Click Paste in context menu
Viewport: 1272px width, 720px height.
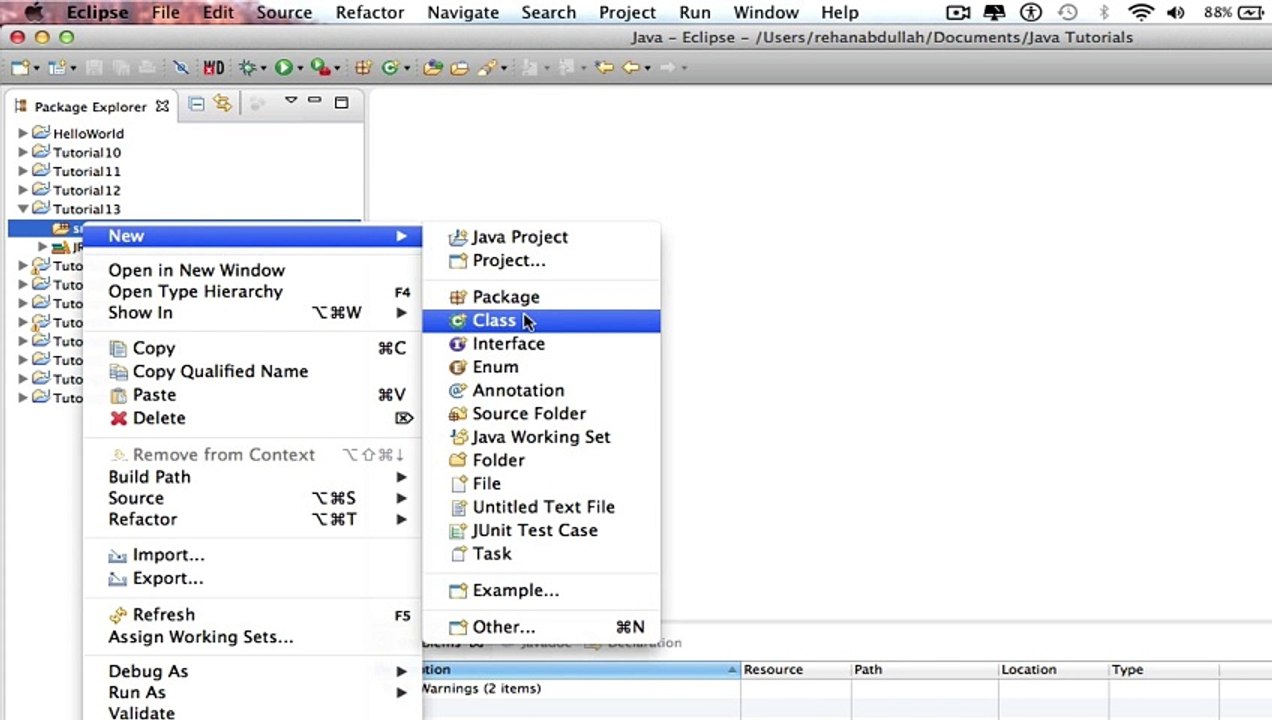point(252,395)
